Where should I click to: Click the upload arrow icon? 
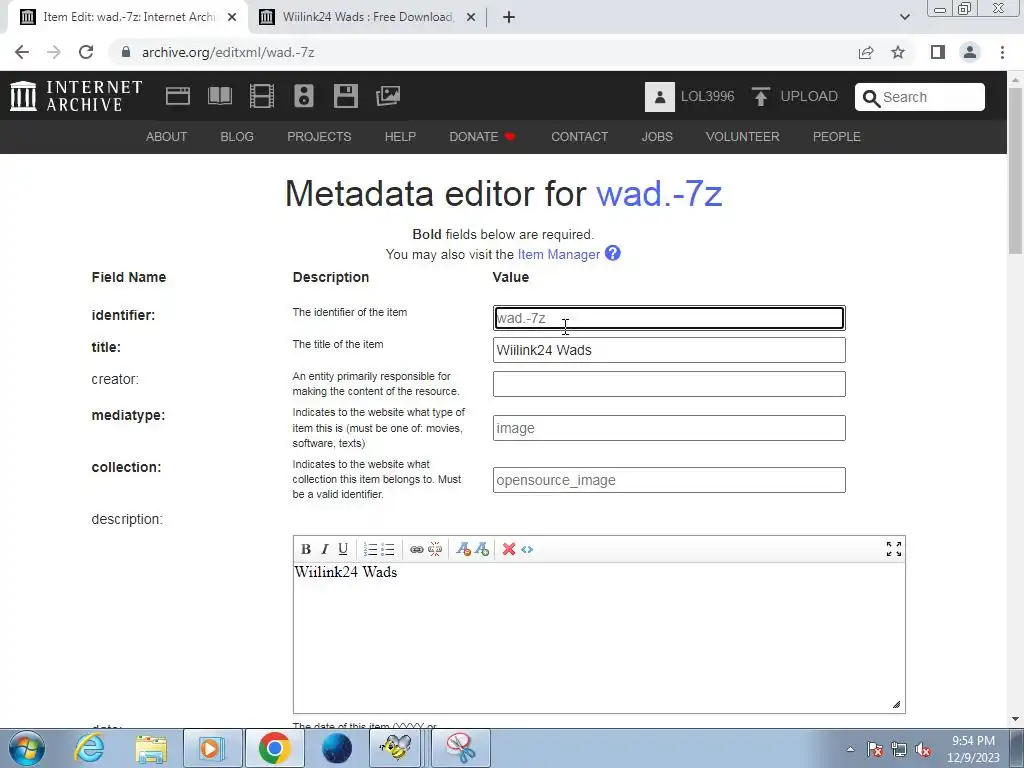pyautogui.click(x=760, y=97)
